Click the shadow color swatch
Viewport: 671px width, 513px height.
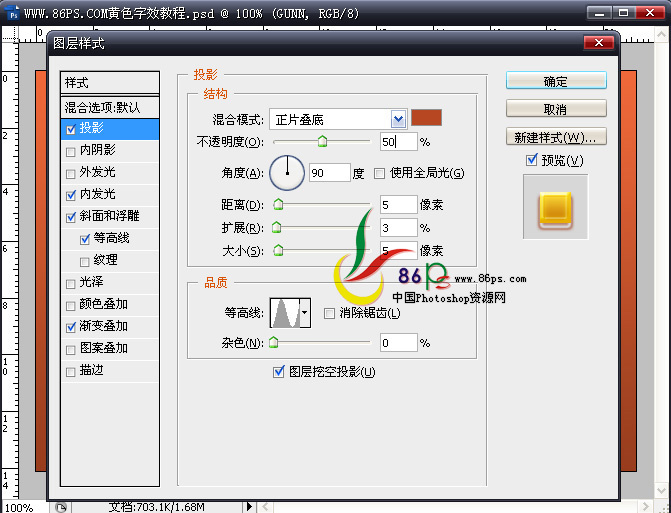point(426,118)
